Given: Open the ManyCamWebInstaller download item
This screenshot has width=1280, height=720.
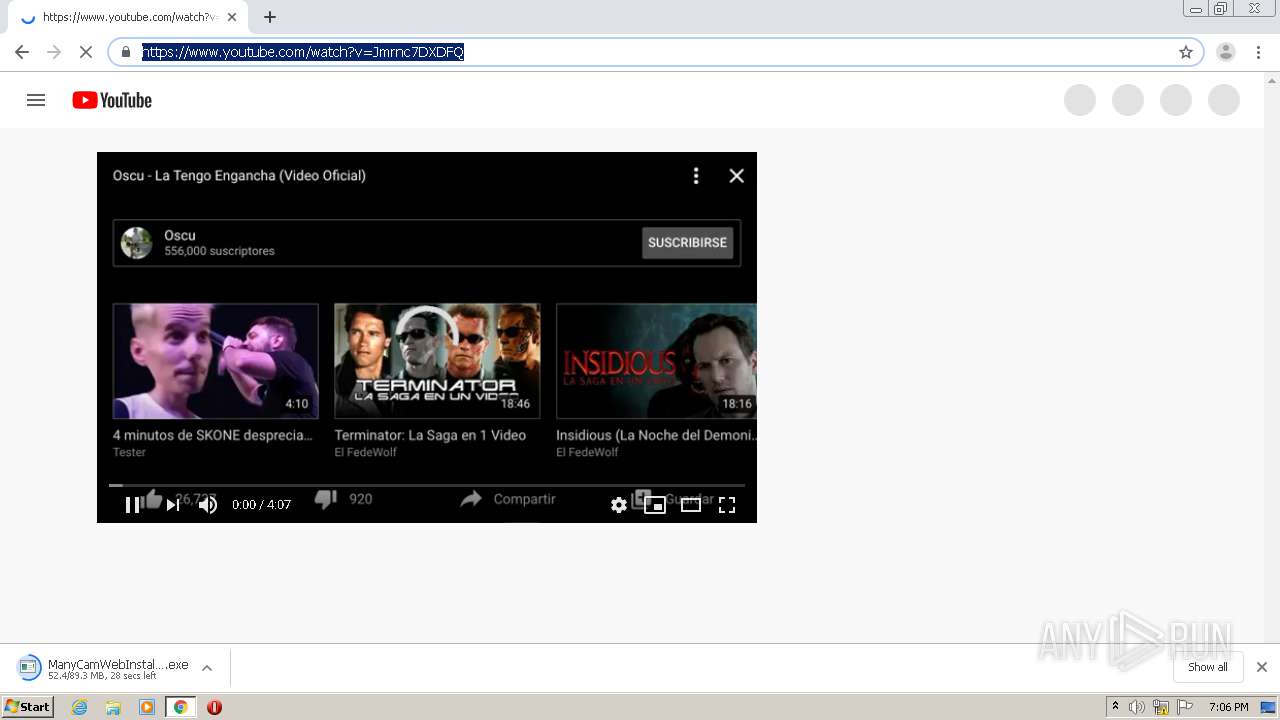Looking at the screenshot, I should pos(103,668).
